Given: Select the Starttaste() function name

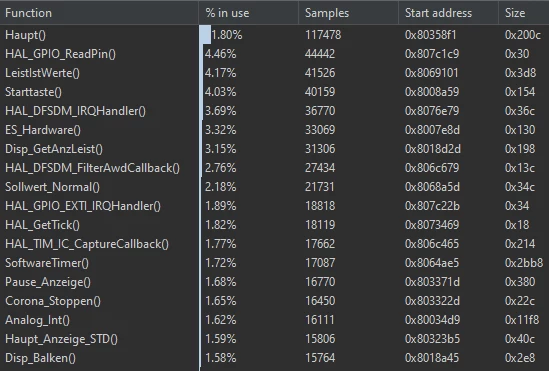Looking at the screenshot, I should (x=33, y=92).
